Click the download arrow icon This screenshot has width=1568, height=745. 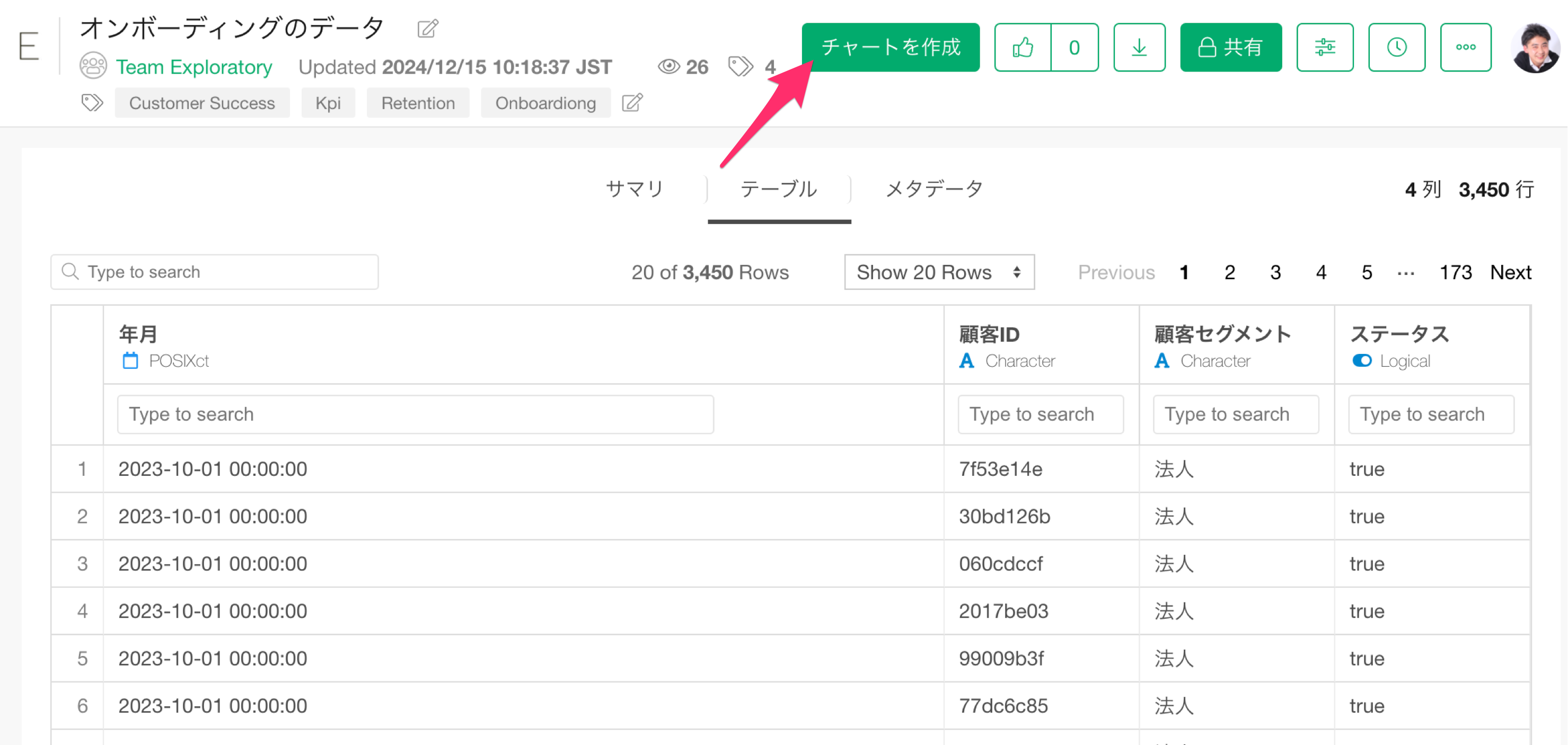click(x=1139, y=48)
